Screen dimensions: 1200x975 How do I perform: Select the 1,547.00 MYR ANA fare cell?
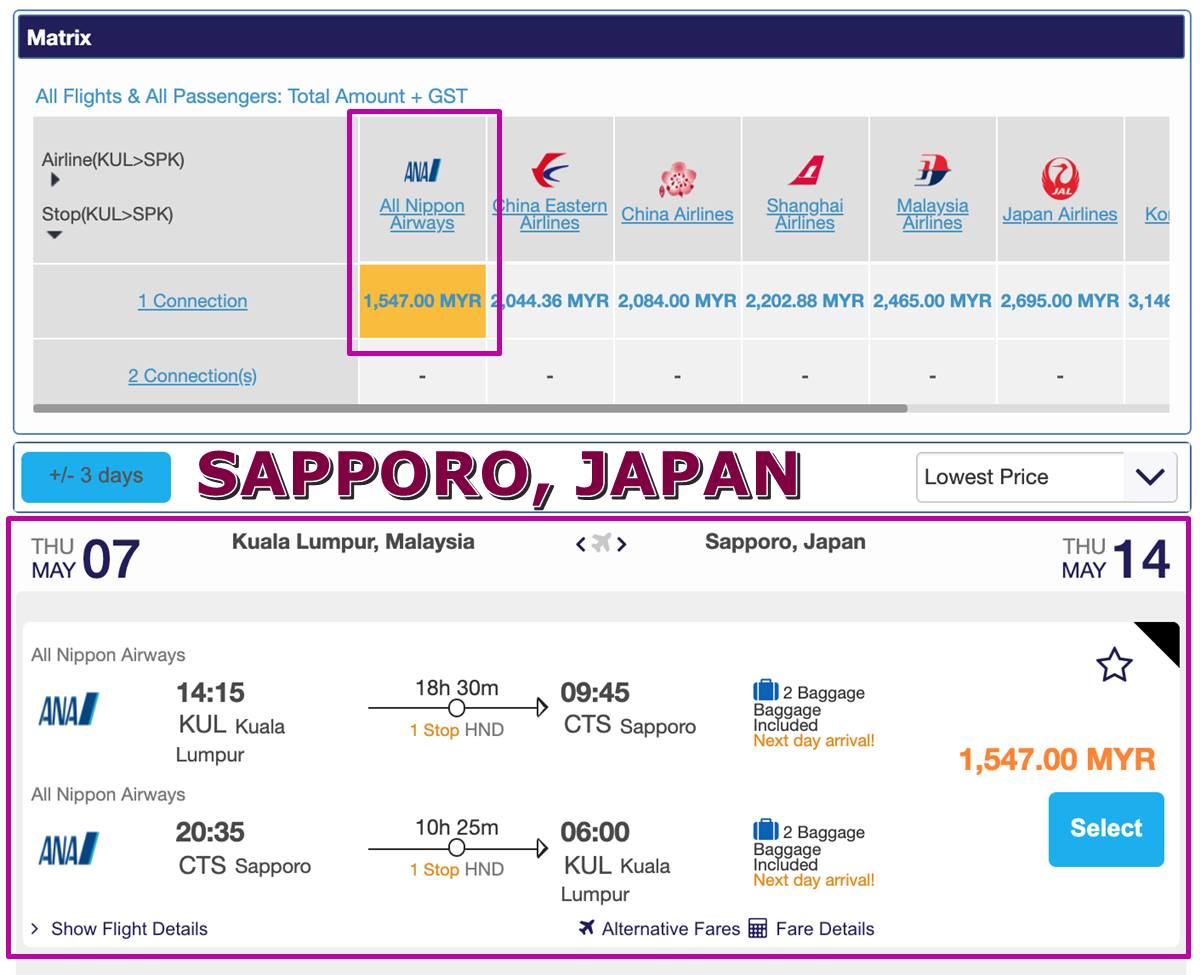click(x=422, y=301)
